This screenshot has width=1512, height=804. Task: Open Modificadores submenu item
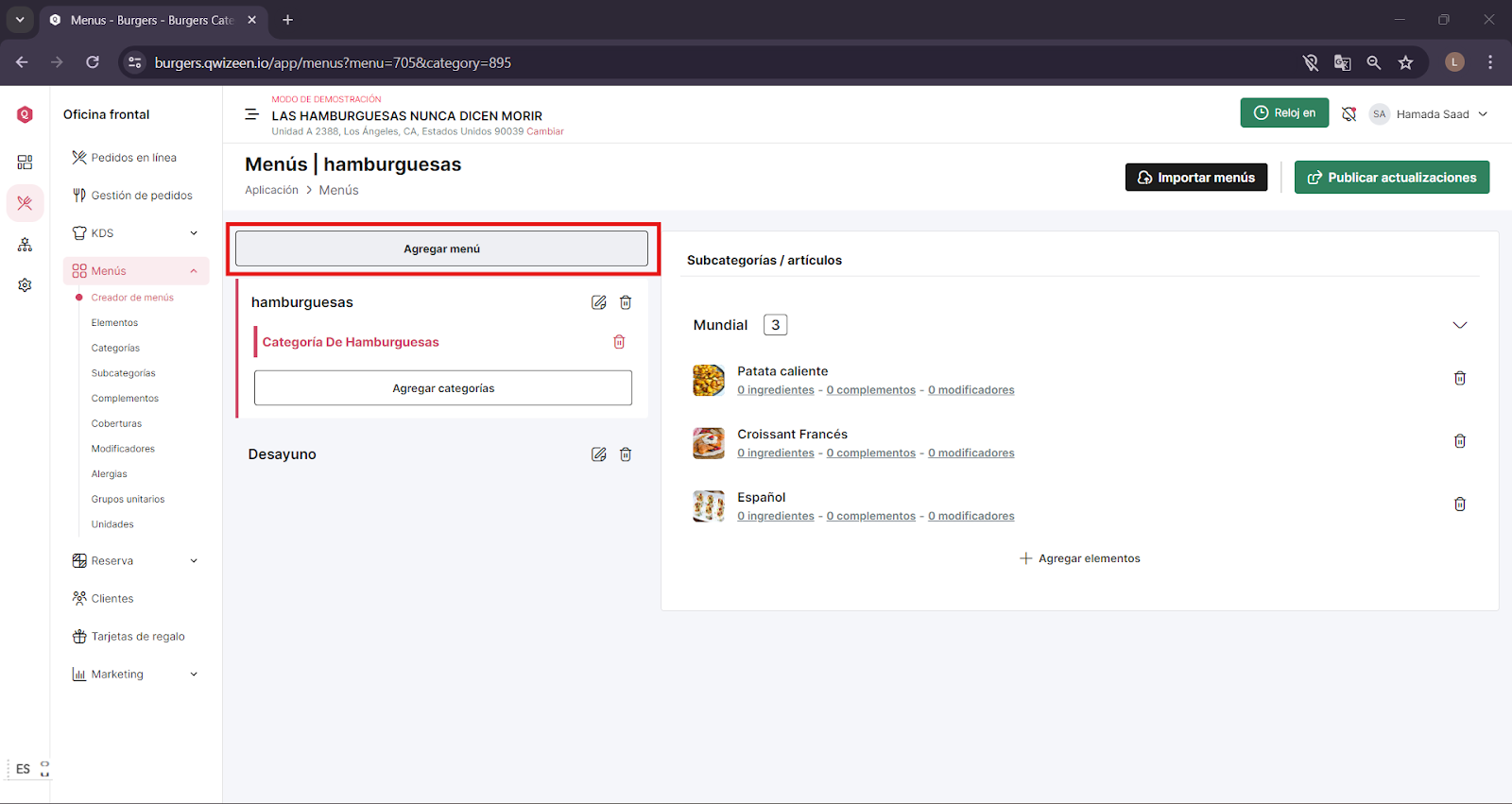pyautogui.click(x=123, y=449)
